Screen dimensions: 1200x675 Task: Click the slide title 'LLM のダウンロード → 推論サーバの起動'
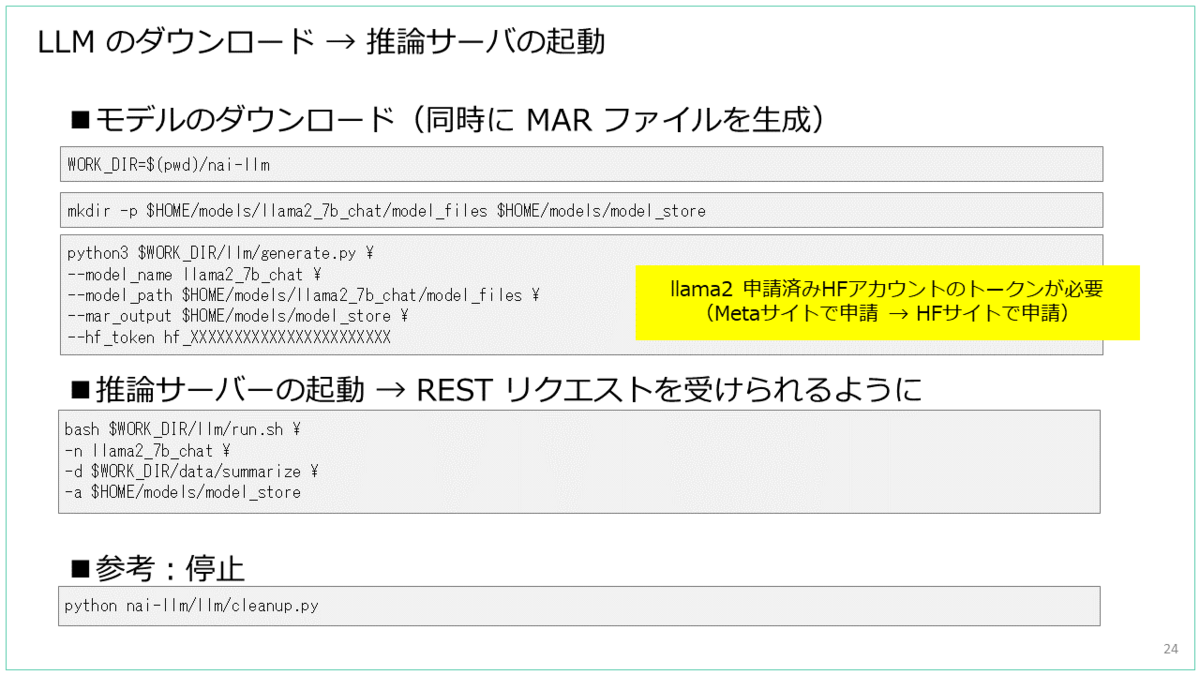coord(320,42)
